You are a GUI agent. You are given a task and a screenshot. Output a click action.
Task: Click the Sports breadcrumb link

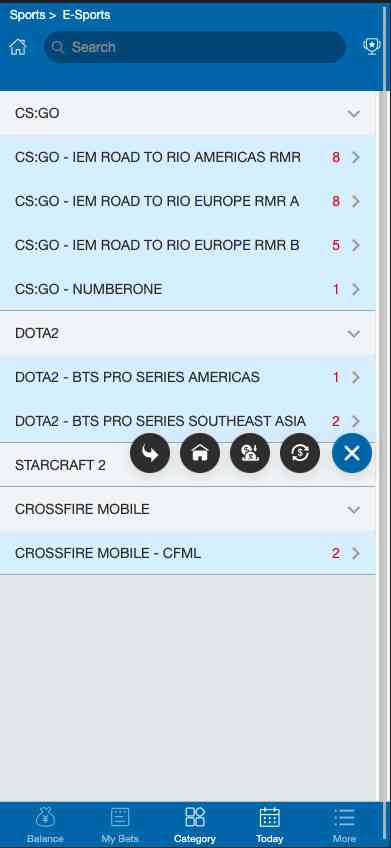(x=27, y=15)
